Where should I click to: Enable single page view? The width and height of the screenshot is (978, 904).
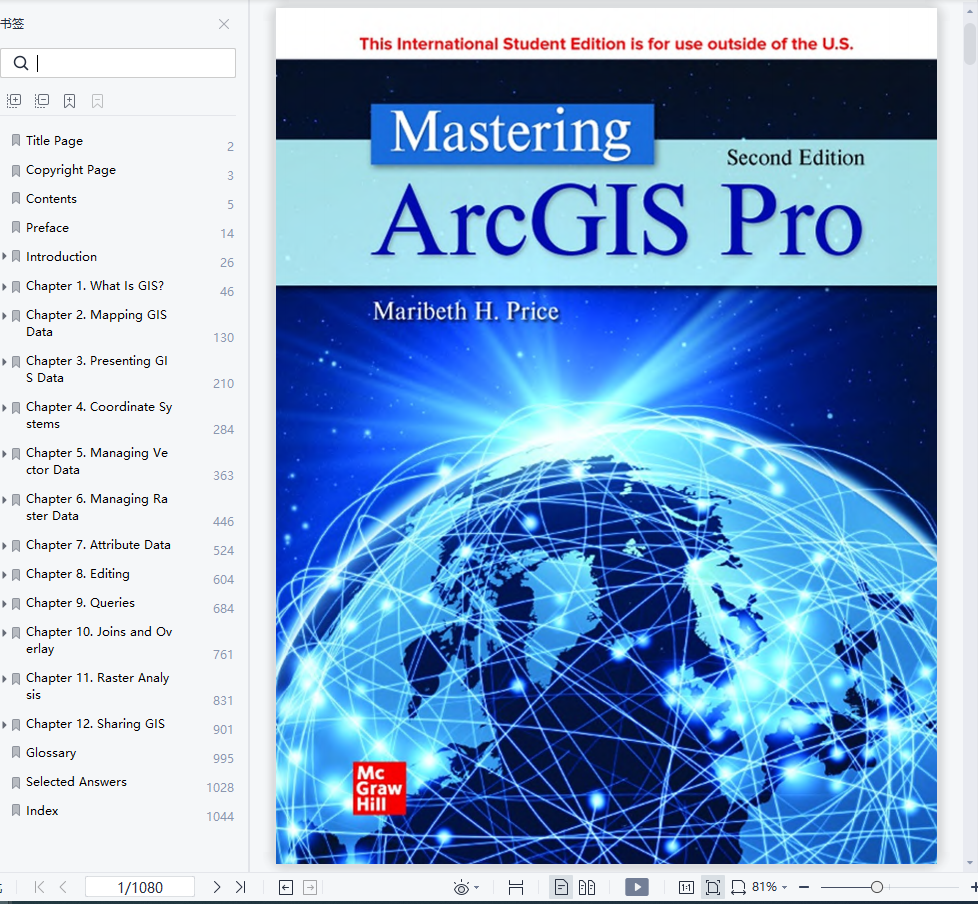click(561, 887)
